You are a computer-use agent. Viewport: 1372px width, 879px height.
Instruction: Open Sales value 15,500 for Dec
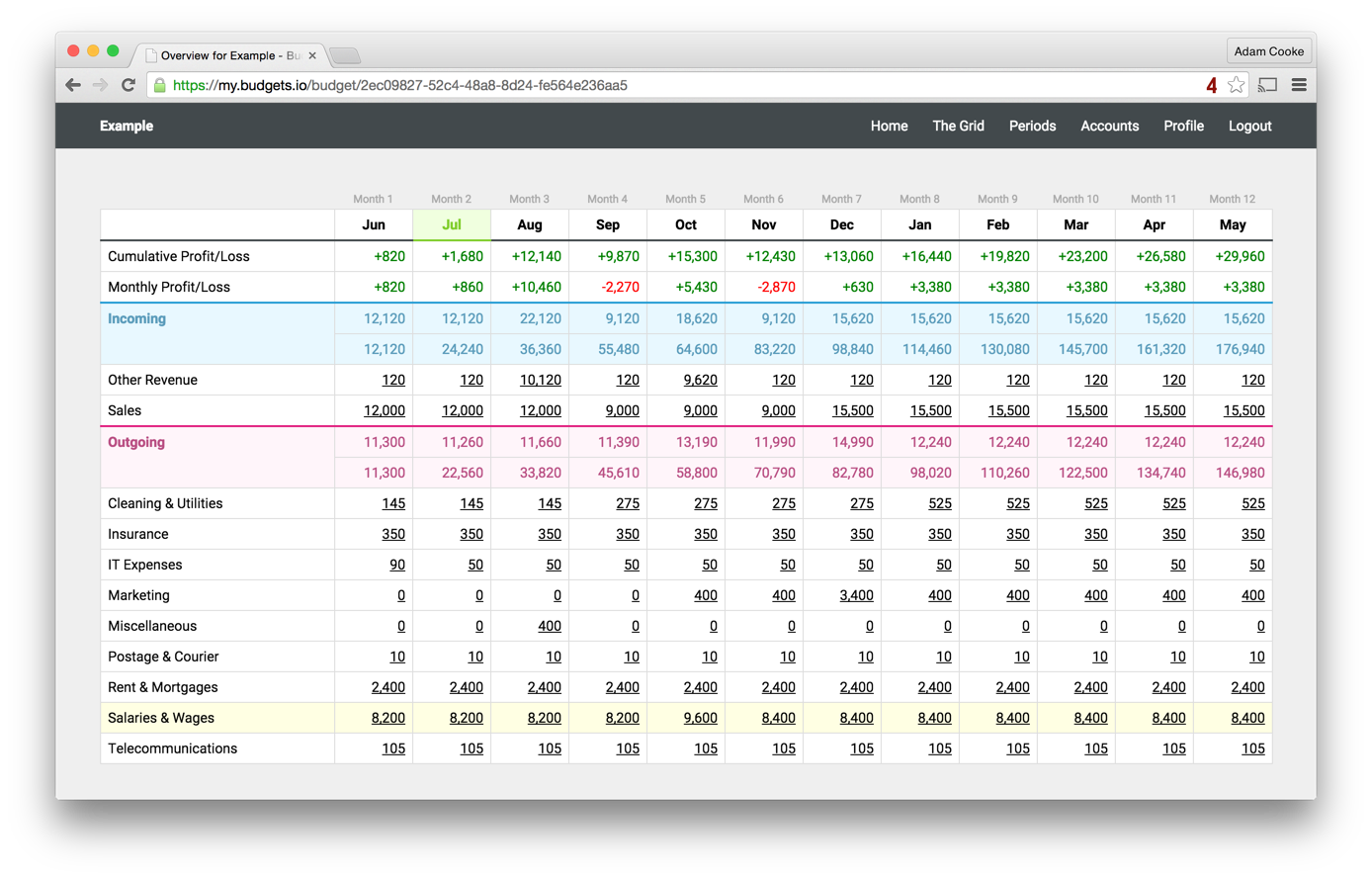tap(853, 410)
